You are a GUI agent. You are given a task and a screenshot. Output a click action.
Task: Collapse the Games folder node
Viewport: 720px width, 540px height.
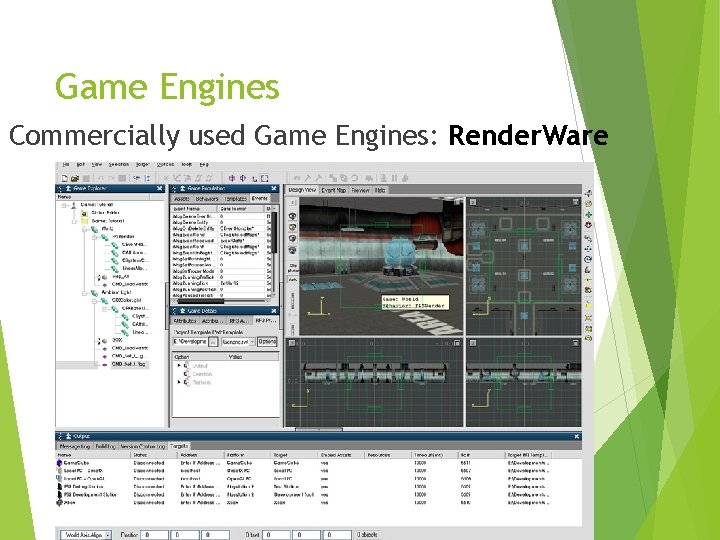[x=75, y=221]
